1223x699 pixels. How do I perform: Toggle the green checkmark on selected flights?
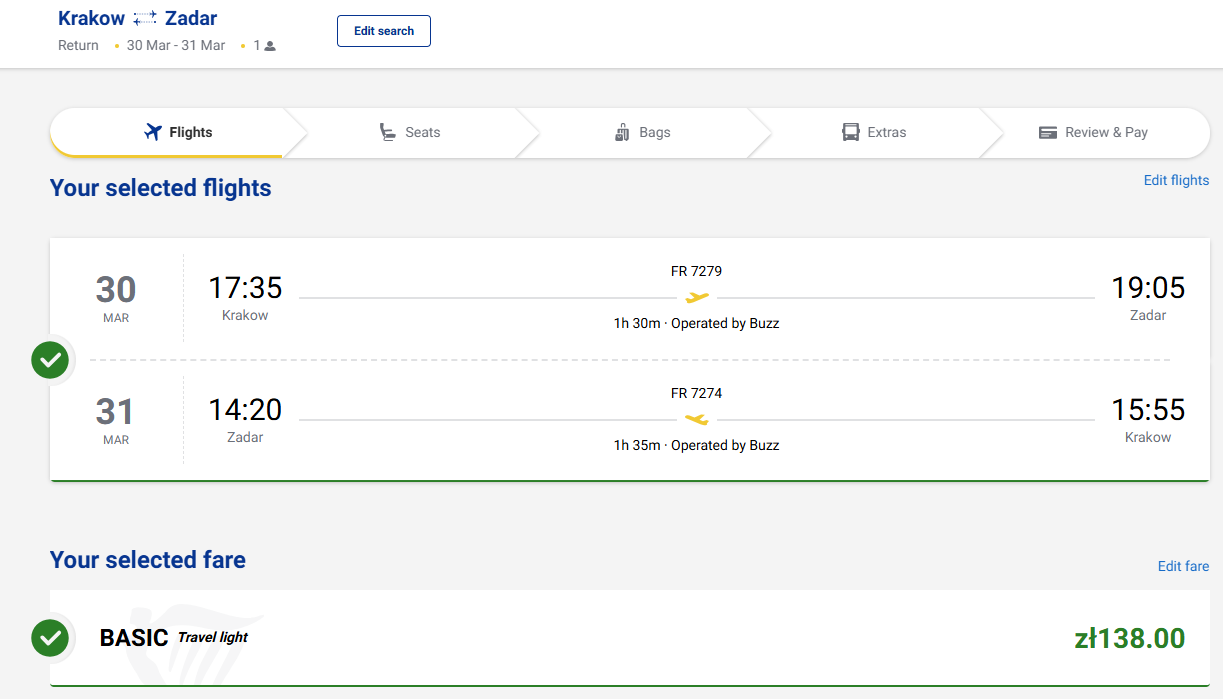tap(50, 360)
